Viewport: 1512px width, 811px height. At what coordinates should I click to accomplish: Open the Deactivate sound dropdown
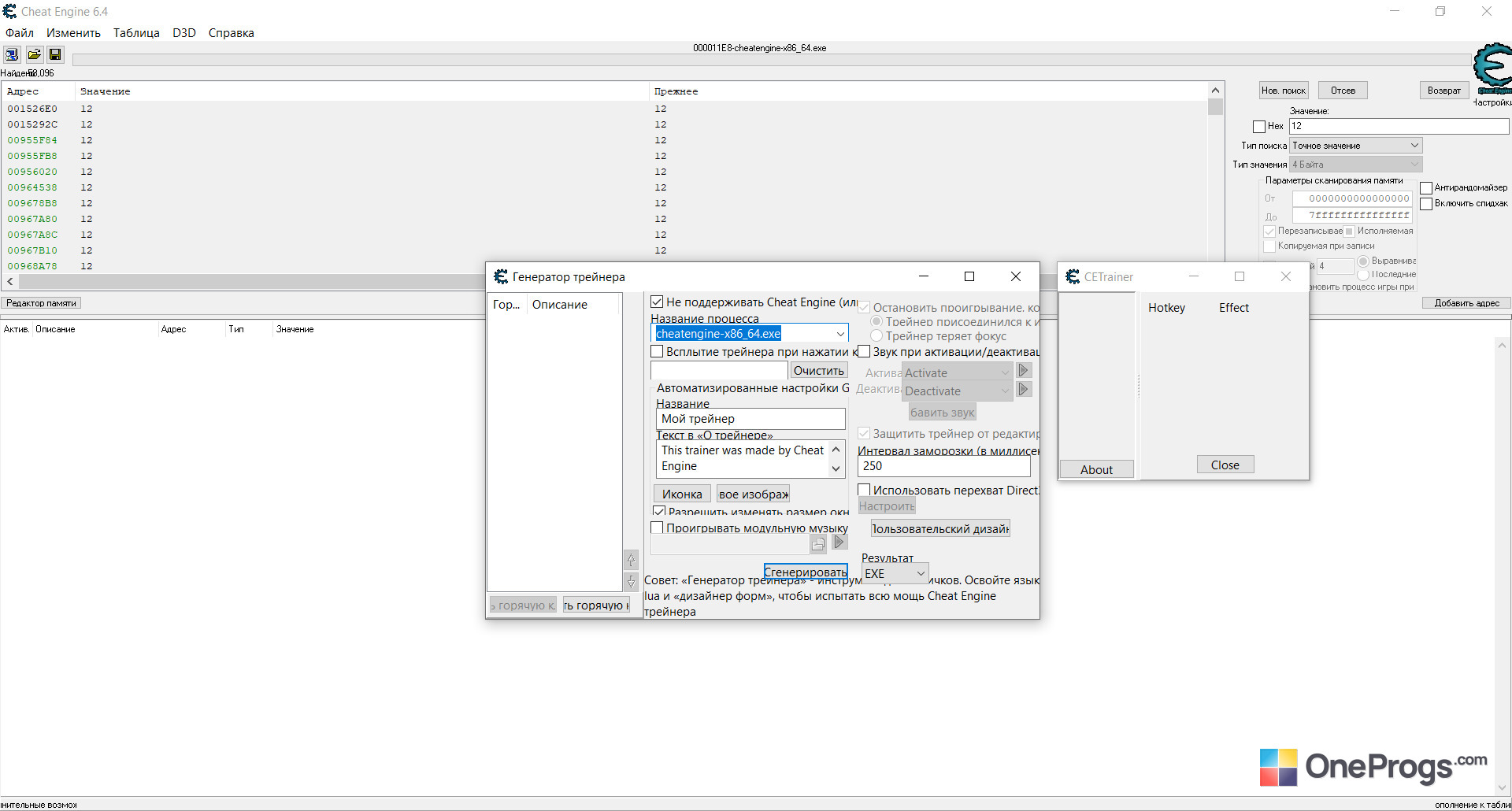click(x=957, y=391)
